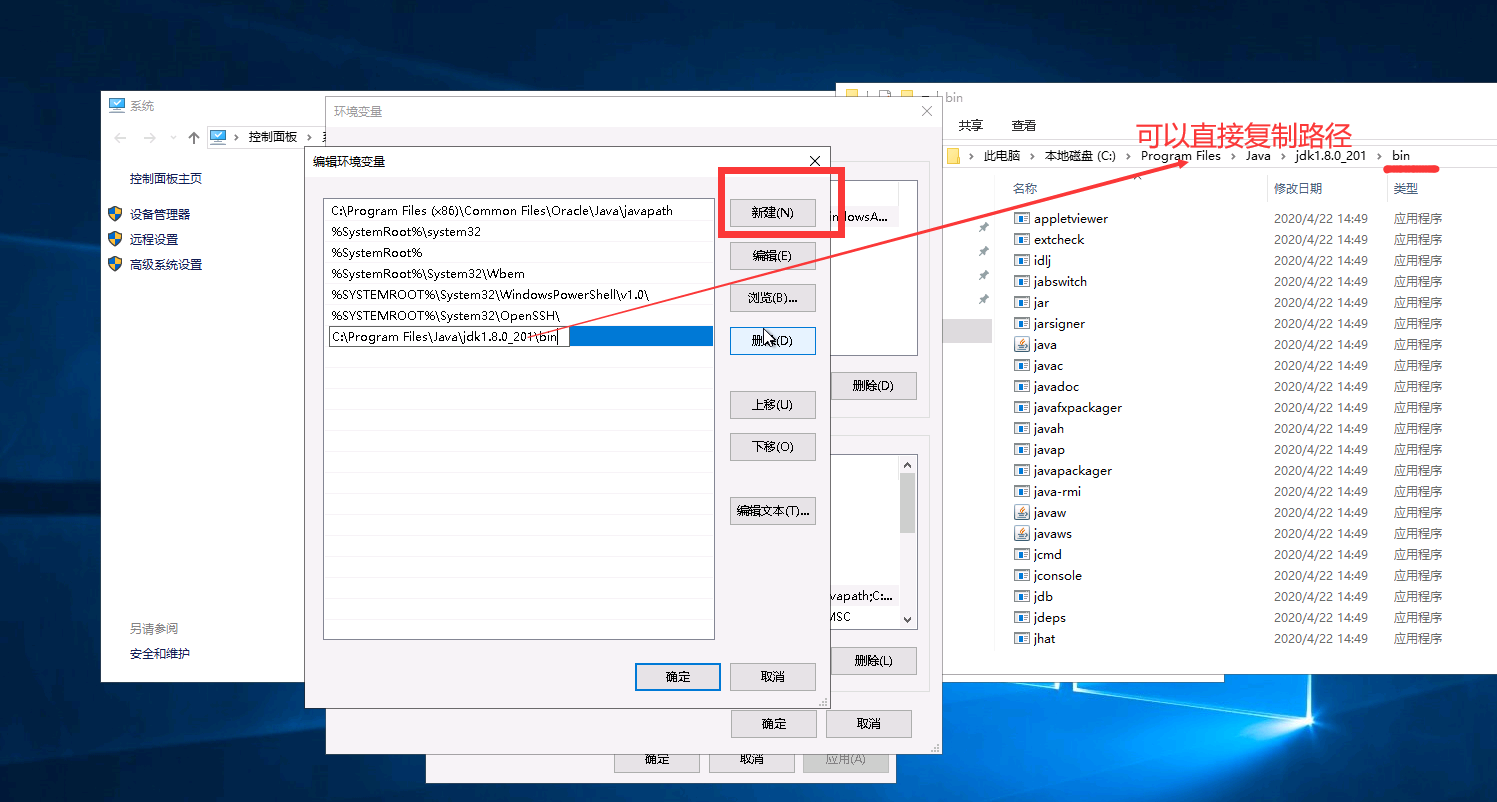The width and height of the screenshot is (1497, 802).
Task: Click the jar file icon
Action: 1022,302
